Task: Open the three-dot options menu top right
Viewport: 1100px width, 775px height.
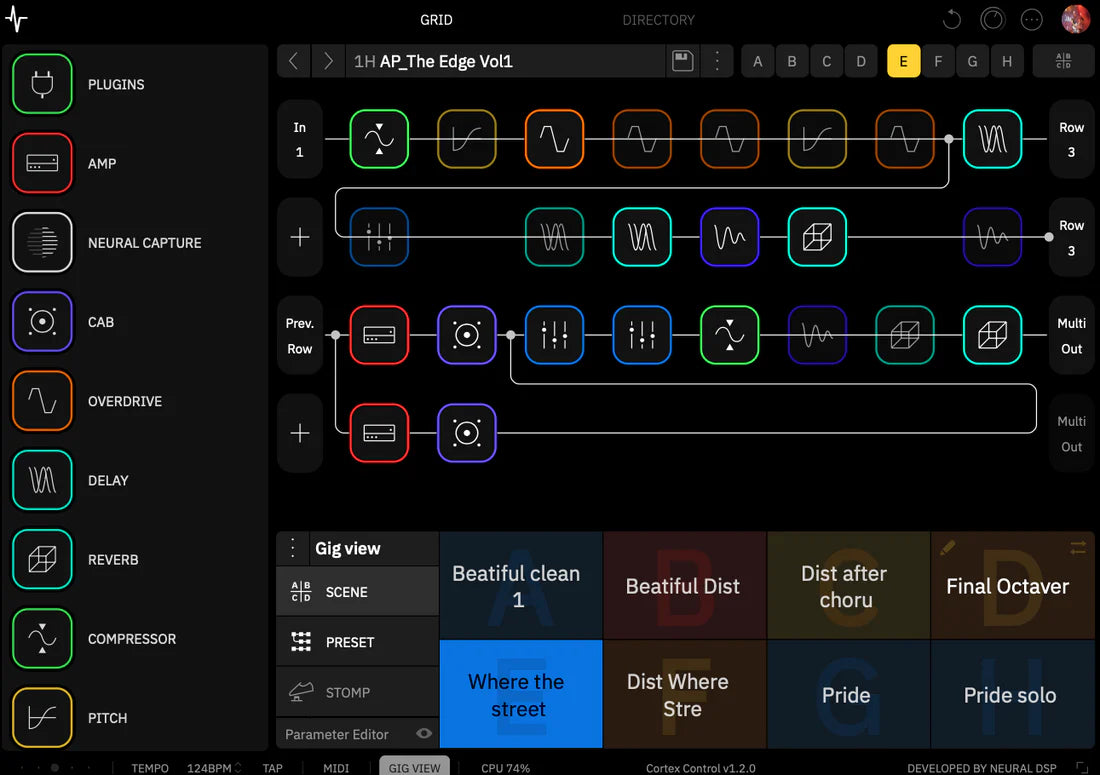Action: tap(1031, 19)
